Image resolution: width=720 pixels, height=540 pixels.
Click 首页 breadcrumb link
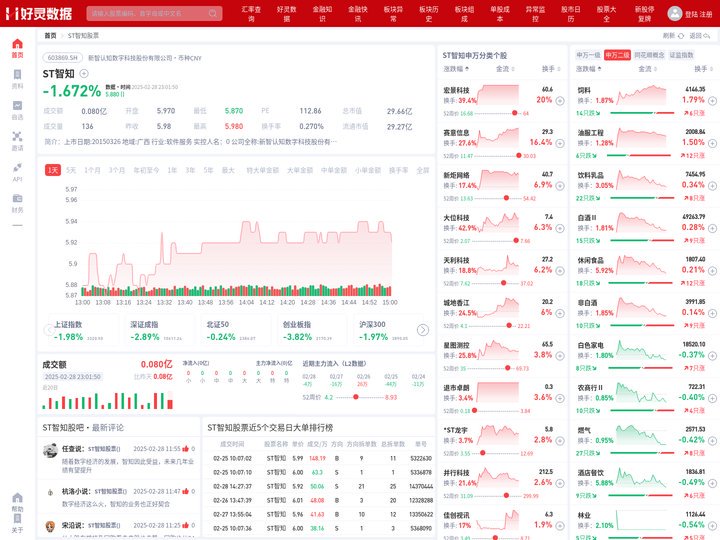tap(50, 35)
